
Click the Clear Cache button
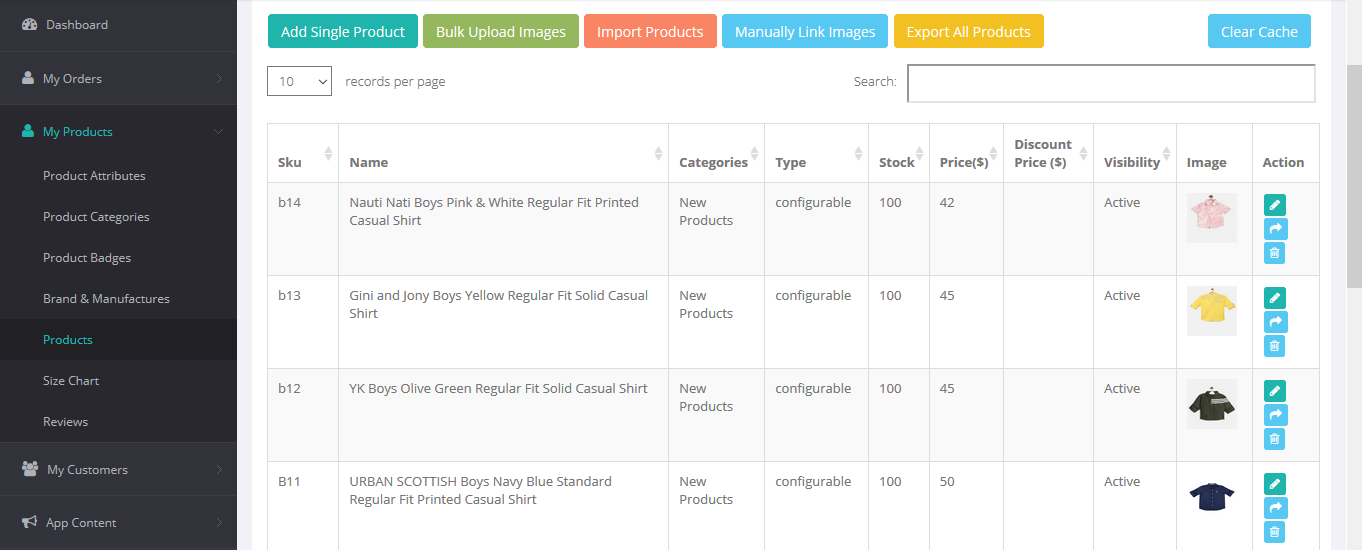pos(1258,32)
